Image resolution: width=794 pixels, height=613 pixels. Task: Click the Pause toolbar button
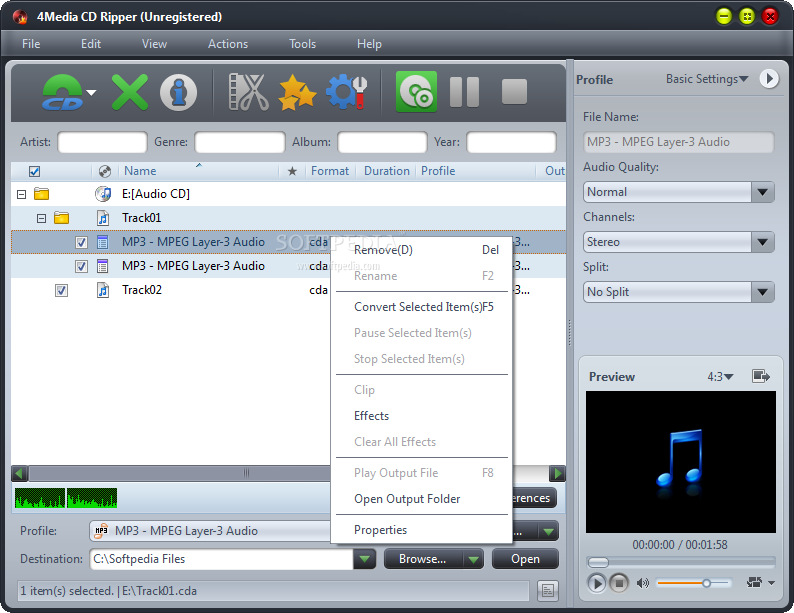coord(464,92)
